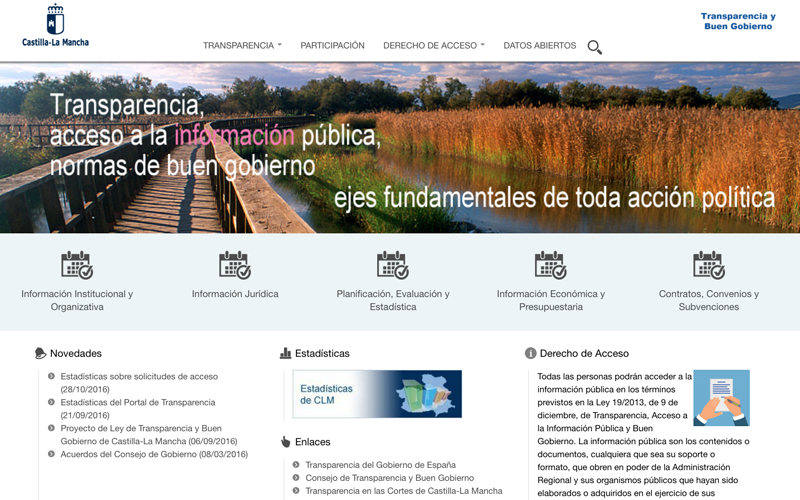
Task: Click the Derecho de Acceso heading
Action: pos(584,353)
